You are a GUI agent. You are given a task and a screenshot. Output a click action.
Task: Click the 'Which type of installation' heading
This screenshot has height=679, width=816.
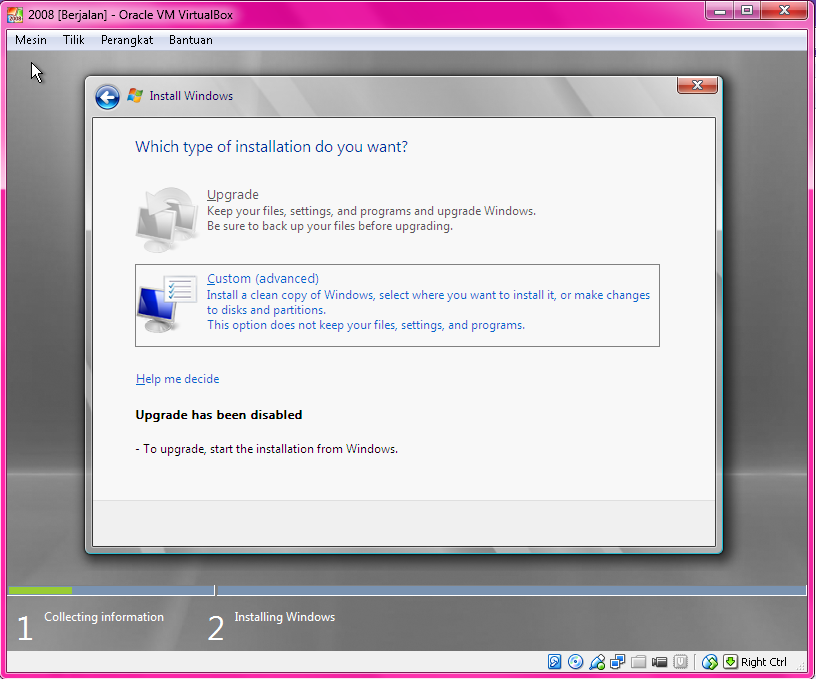pyautogui.click(x=271, y=147)
